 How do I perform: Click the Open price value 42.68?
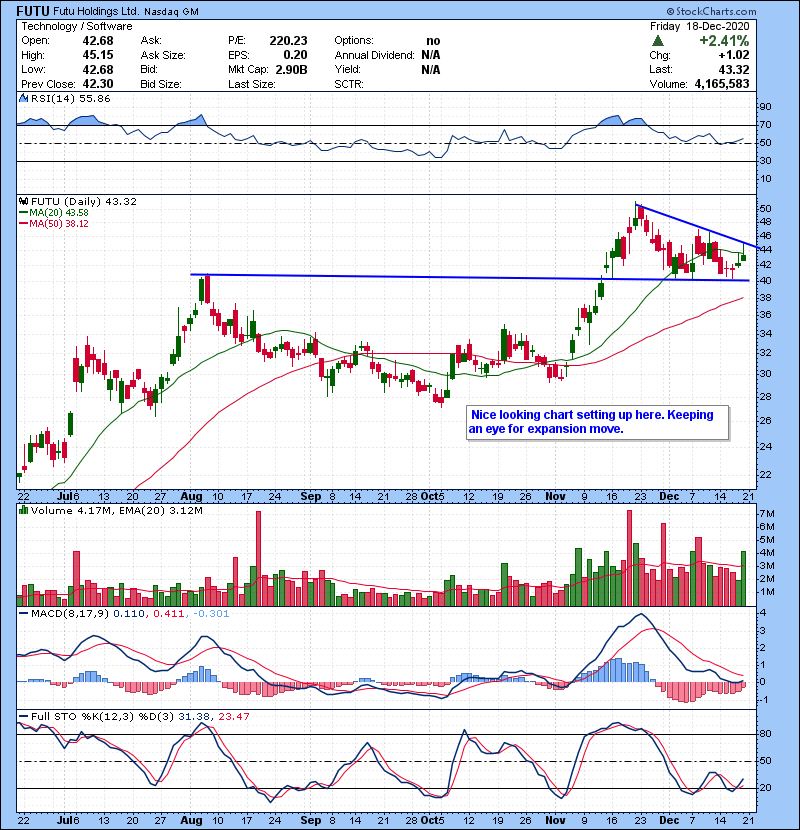(97, 41)
